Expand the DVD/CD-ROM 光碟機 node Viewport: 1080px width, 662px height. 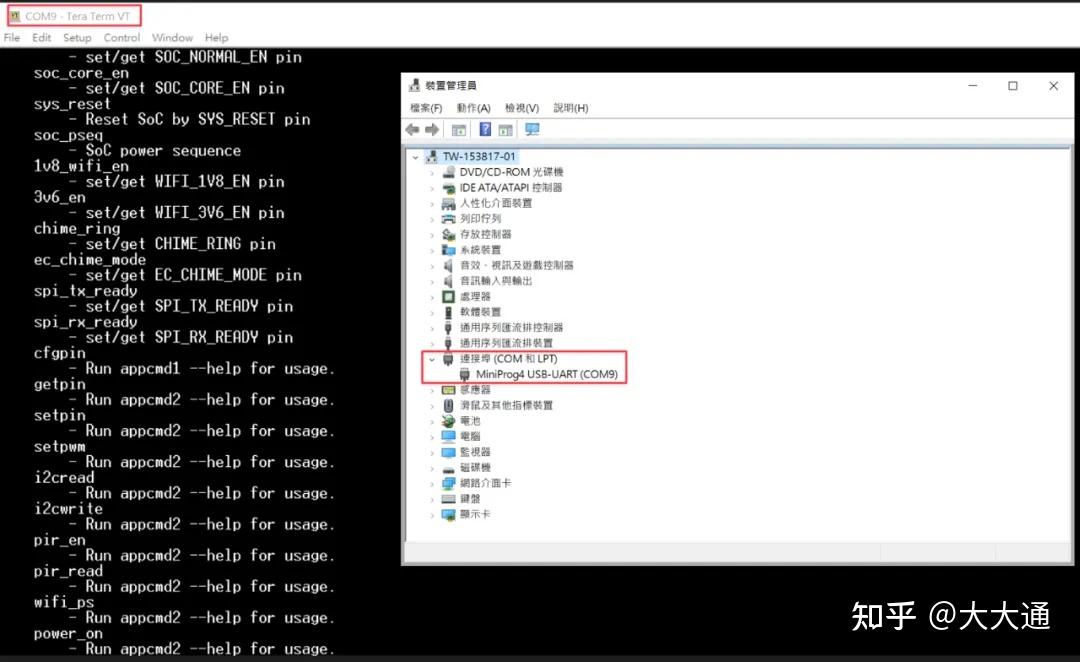tap(431, 171)
